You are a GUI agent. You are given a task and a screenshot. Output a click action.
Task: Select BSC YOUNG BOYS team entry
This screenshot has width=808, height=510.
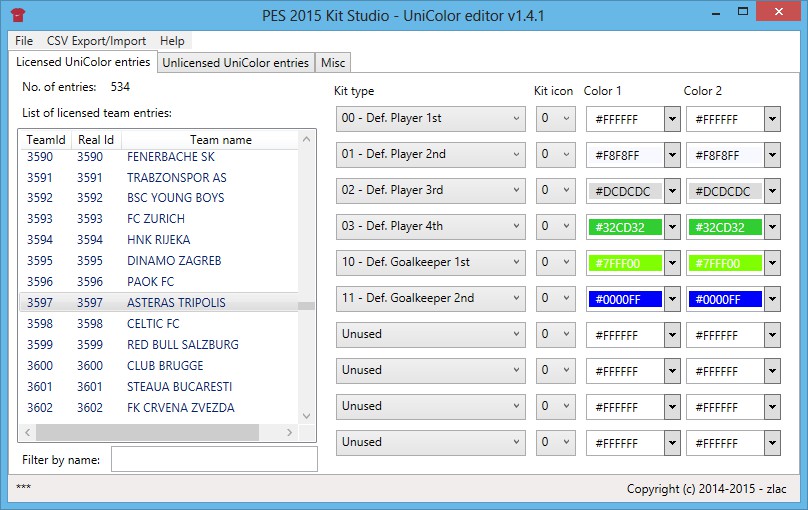point(159,198)
